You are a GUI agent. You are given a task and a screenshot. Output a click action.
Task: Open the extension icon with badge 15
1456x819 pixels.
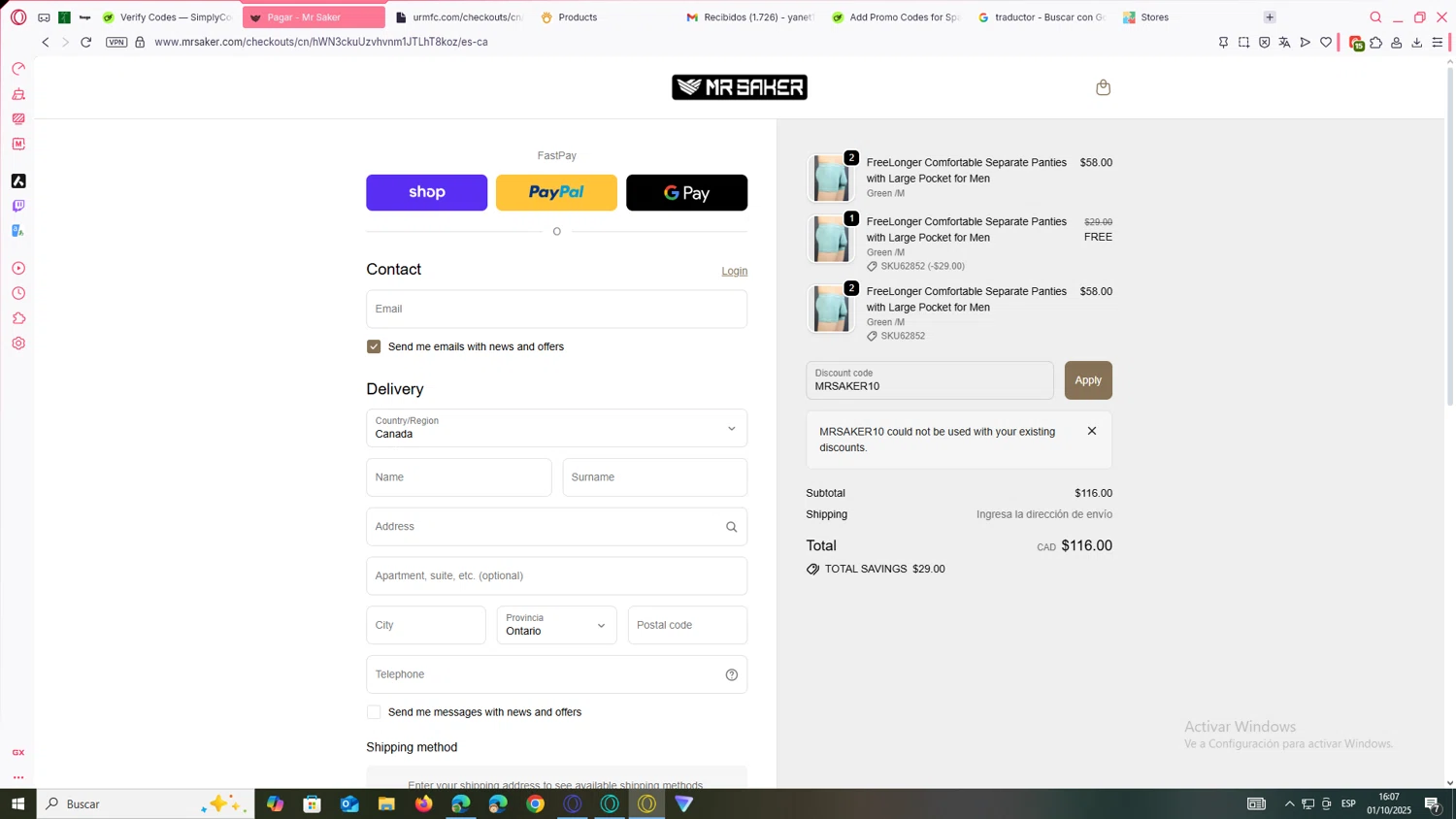[1356, 43]
